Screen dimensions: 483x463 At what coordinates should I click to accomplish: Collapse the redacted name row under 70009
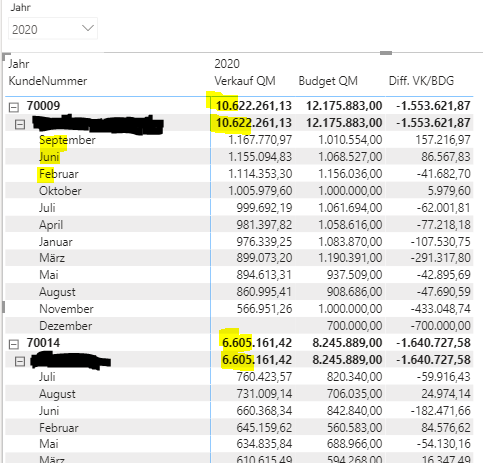pos(20,124)
